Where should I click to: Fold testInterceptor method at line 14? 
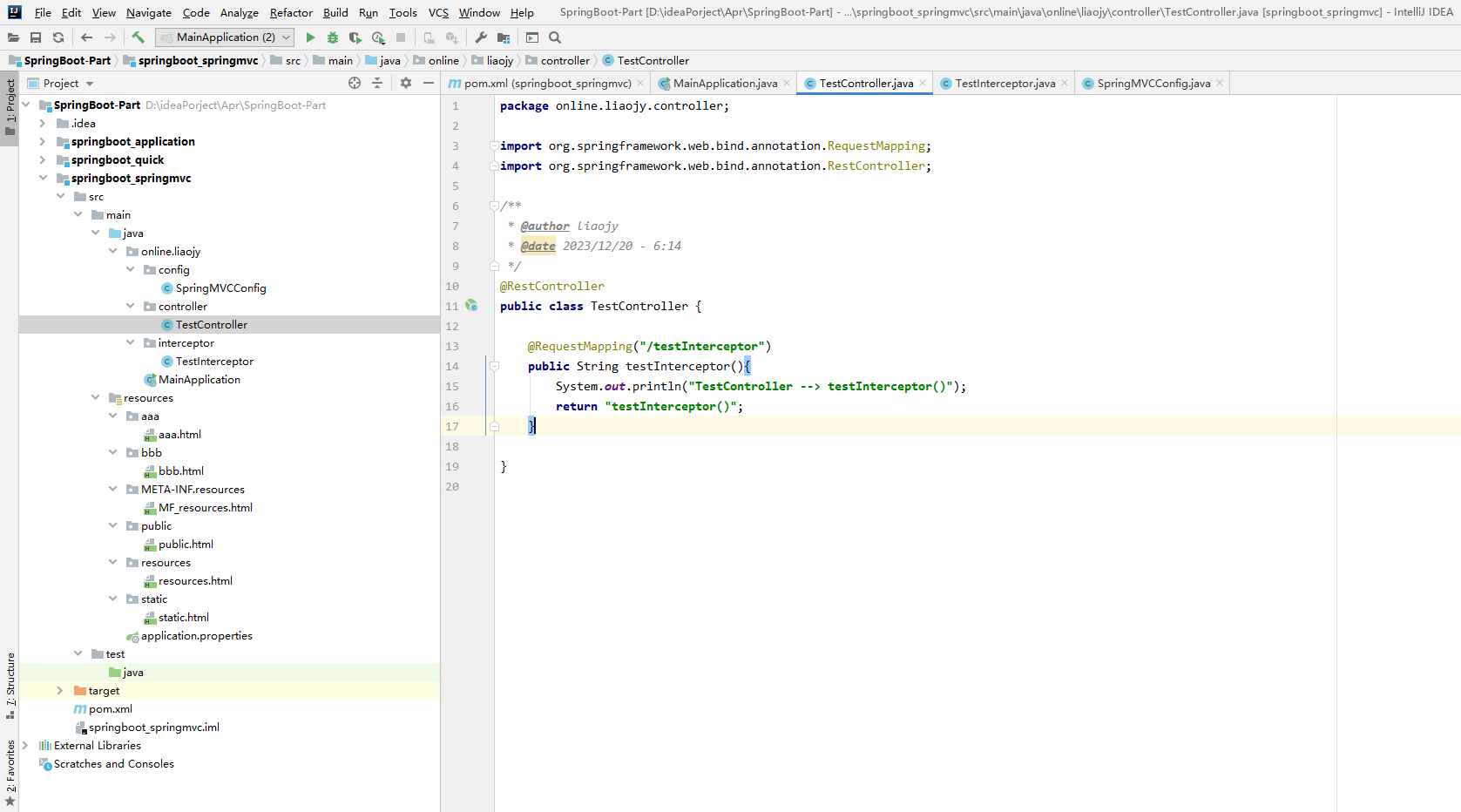pos(494,366)
